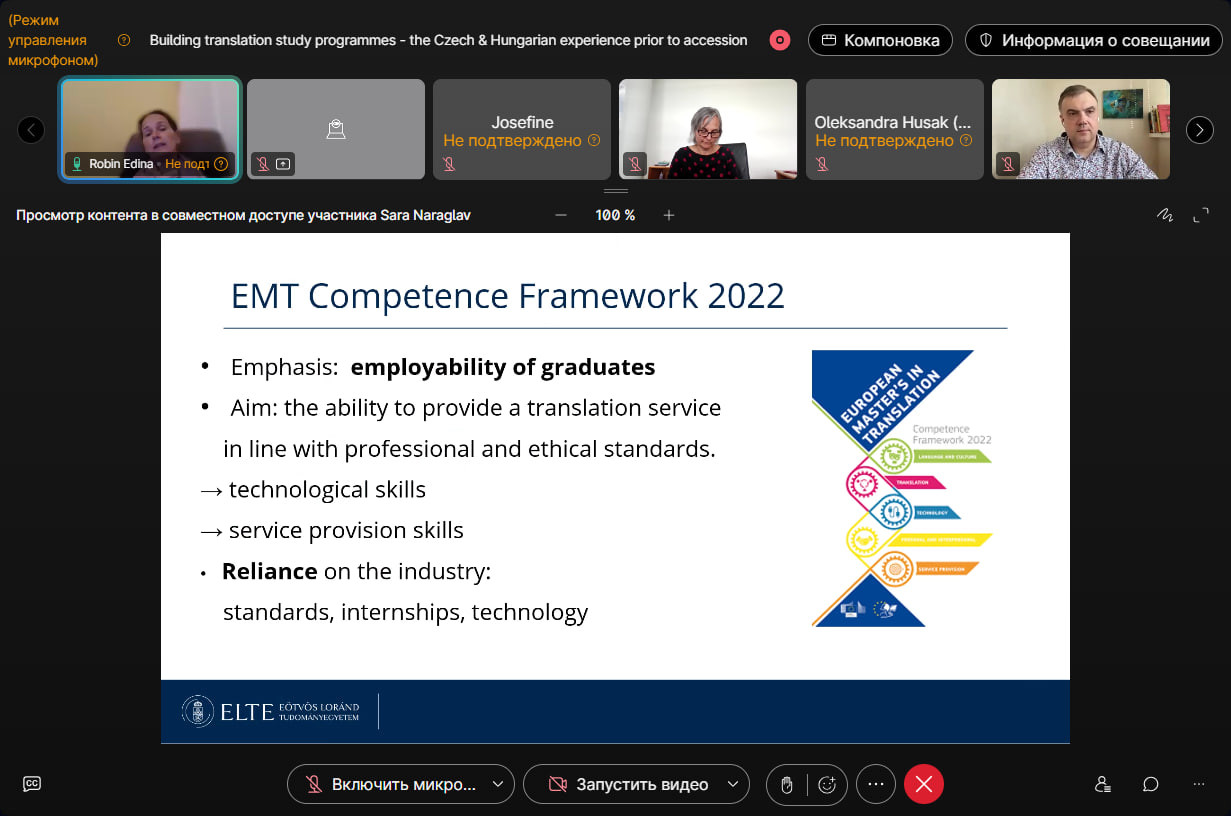Image resolution: width=1231 pixels, height=816 pixels.
Task: Leave the meeting with the red X button
Action: (924, 784)
